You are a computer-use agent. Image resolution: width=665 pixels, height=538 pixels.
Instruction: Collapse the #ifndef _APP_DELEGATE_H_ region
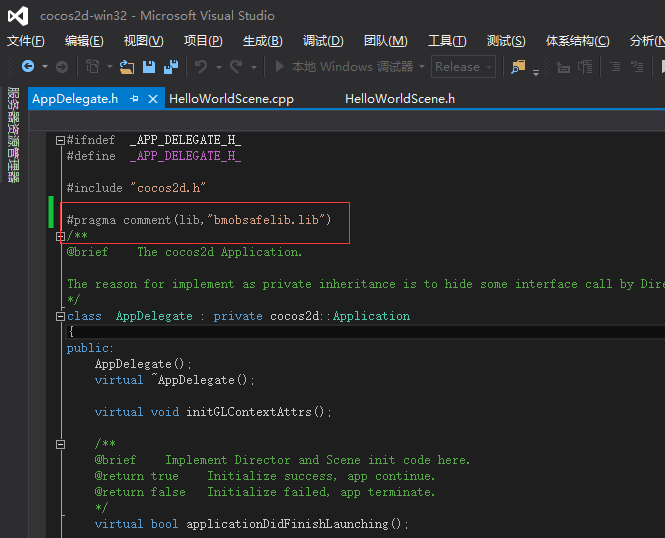tap(60, 140)
